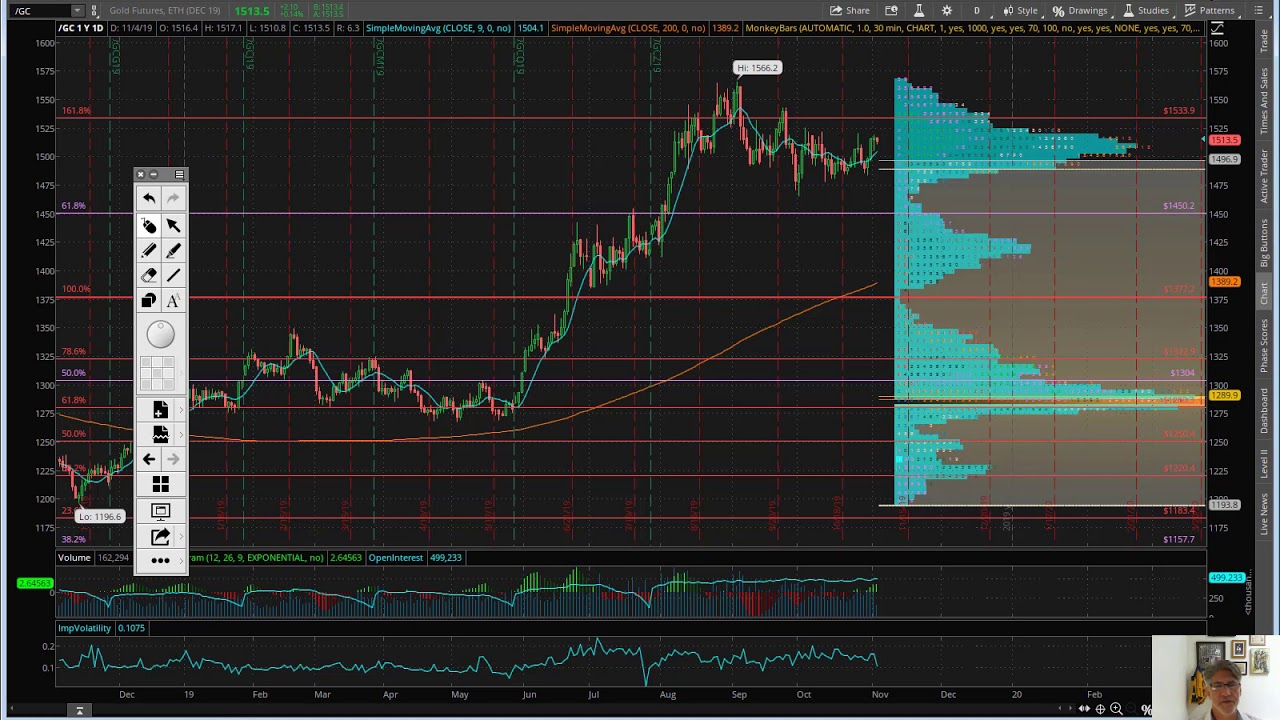Open the drawing palette hamburger menu
Screen dimensions: 1280x720
pyautogui.click(x=179, y=175)
